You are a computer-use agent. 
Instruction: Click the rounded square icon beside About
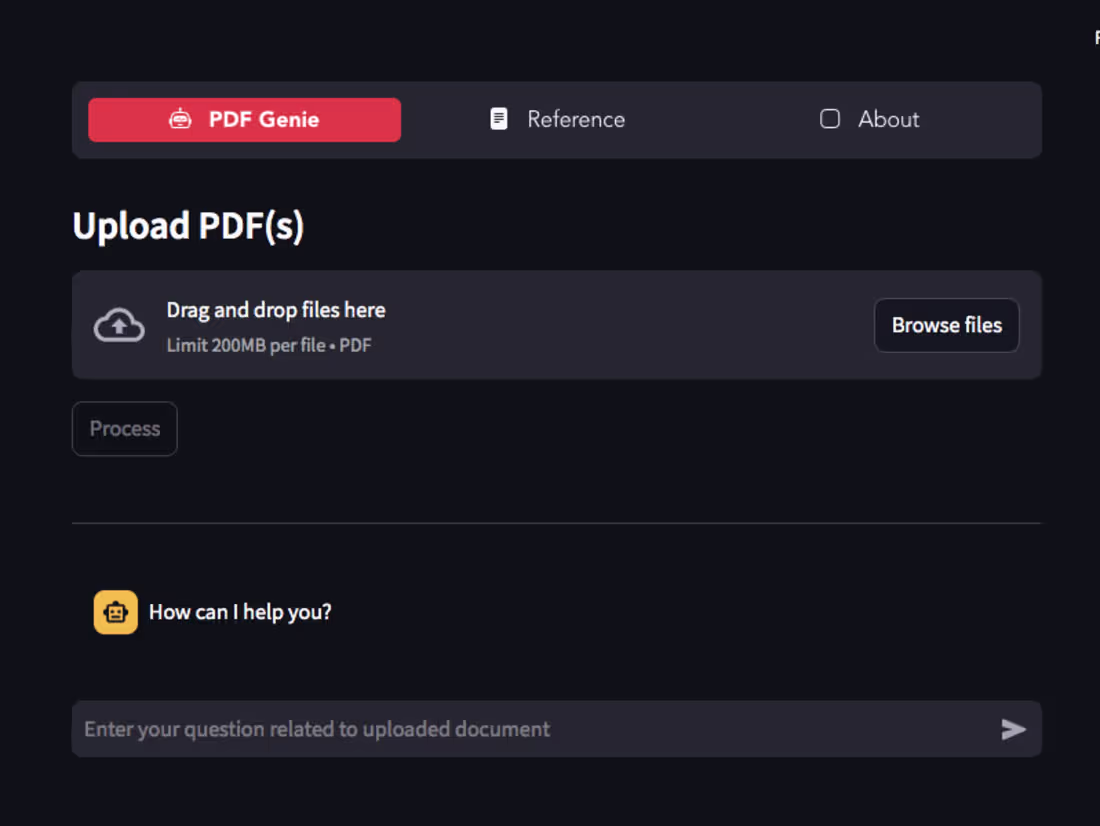(830, 119)
